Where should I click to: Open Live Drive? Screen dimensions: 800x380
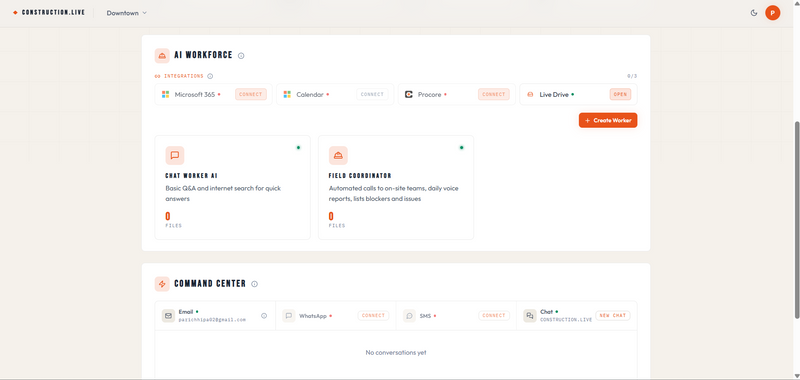coord(620,94)
